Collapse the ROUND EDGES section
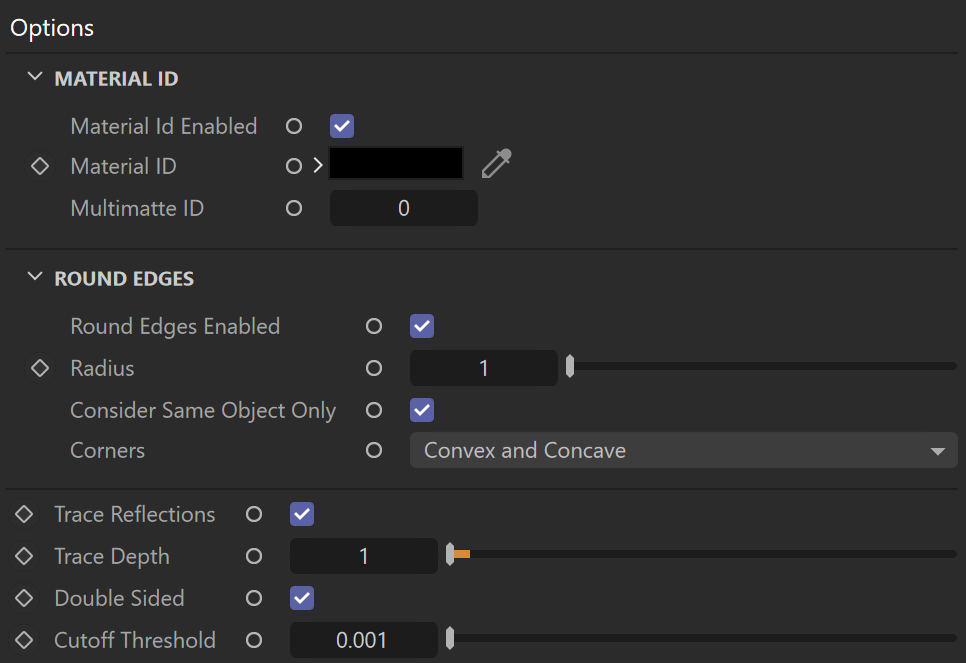 pyautogui.click(x=35, y=277)
